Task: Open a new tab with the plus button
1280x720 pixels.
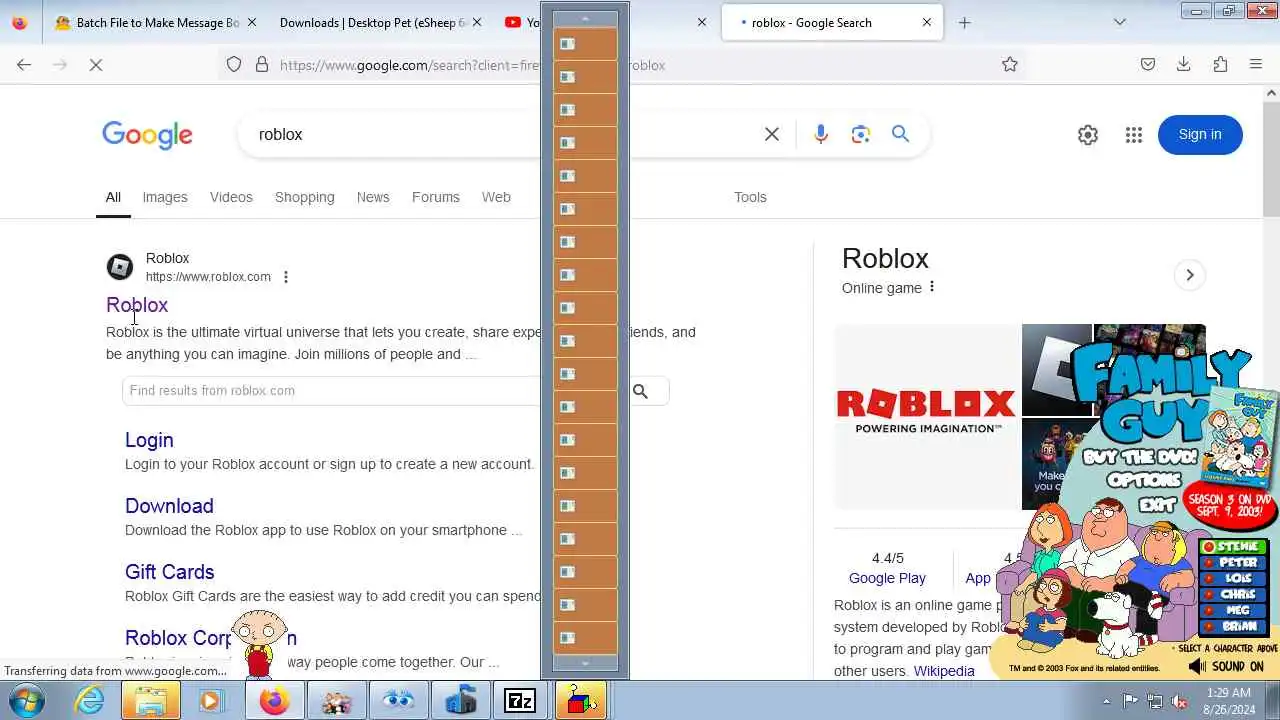Action: [964, 22]
